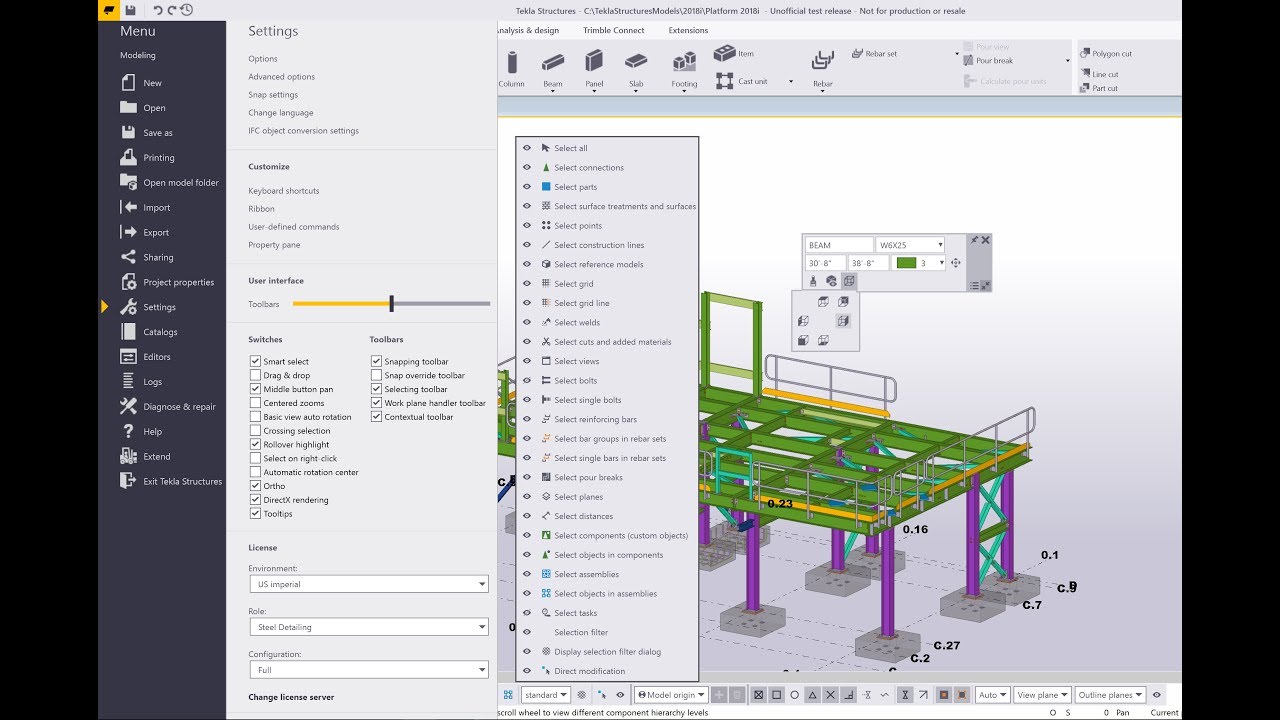The image size is (1280, 720).
Task: Open the View plane dropdown
Action: click(x=1042, y=694)
